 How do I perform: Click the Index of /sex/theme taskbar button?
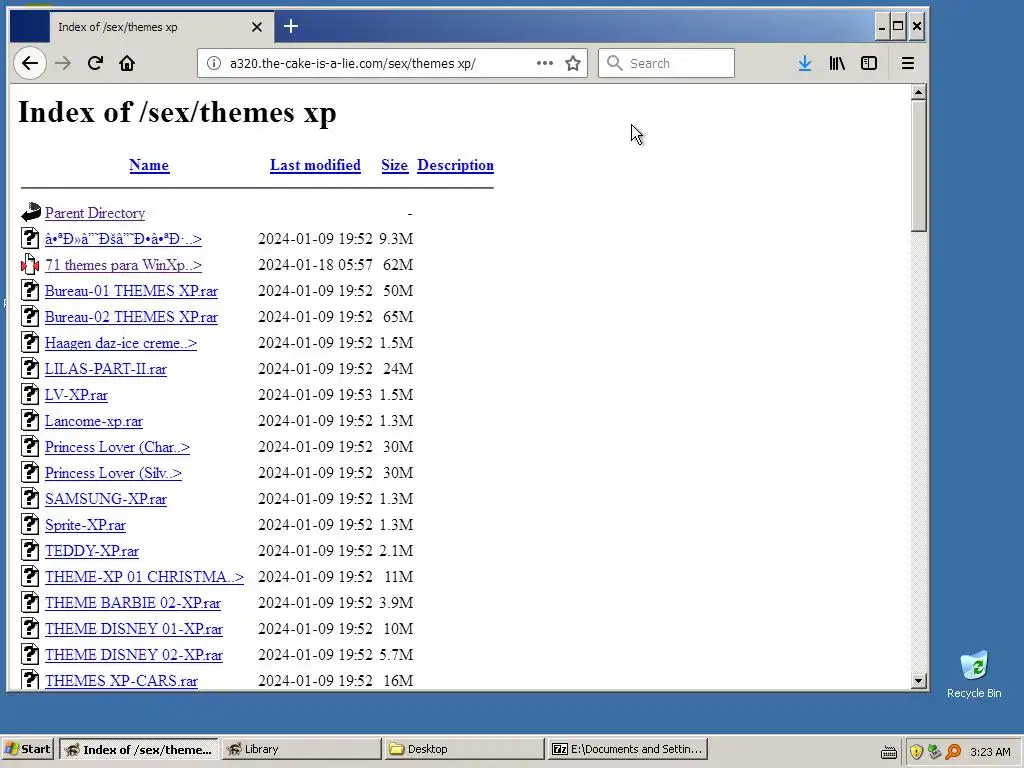point(138,750)
